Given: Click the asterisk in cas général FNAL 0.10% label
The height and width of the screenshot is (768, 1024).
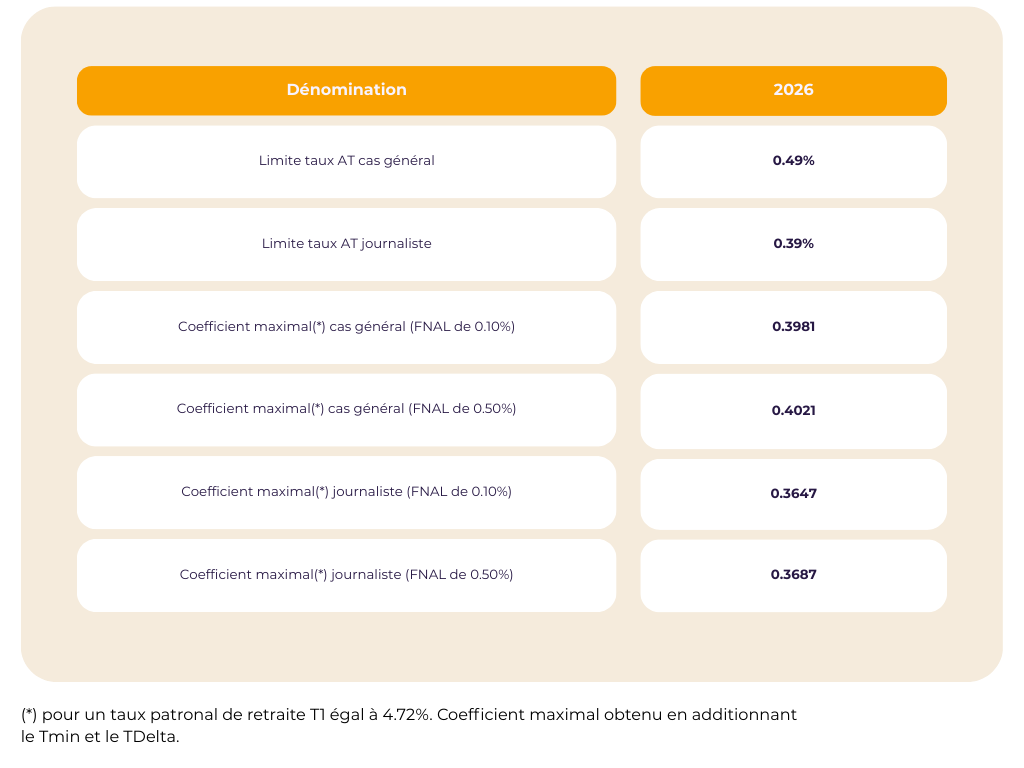Looking at the screenshot, I should click(x=318, y=326).
